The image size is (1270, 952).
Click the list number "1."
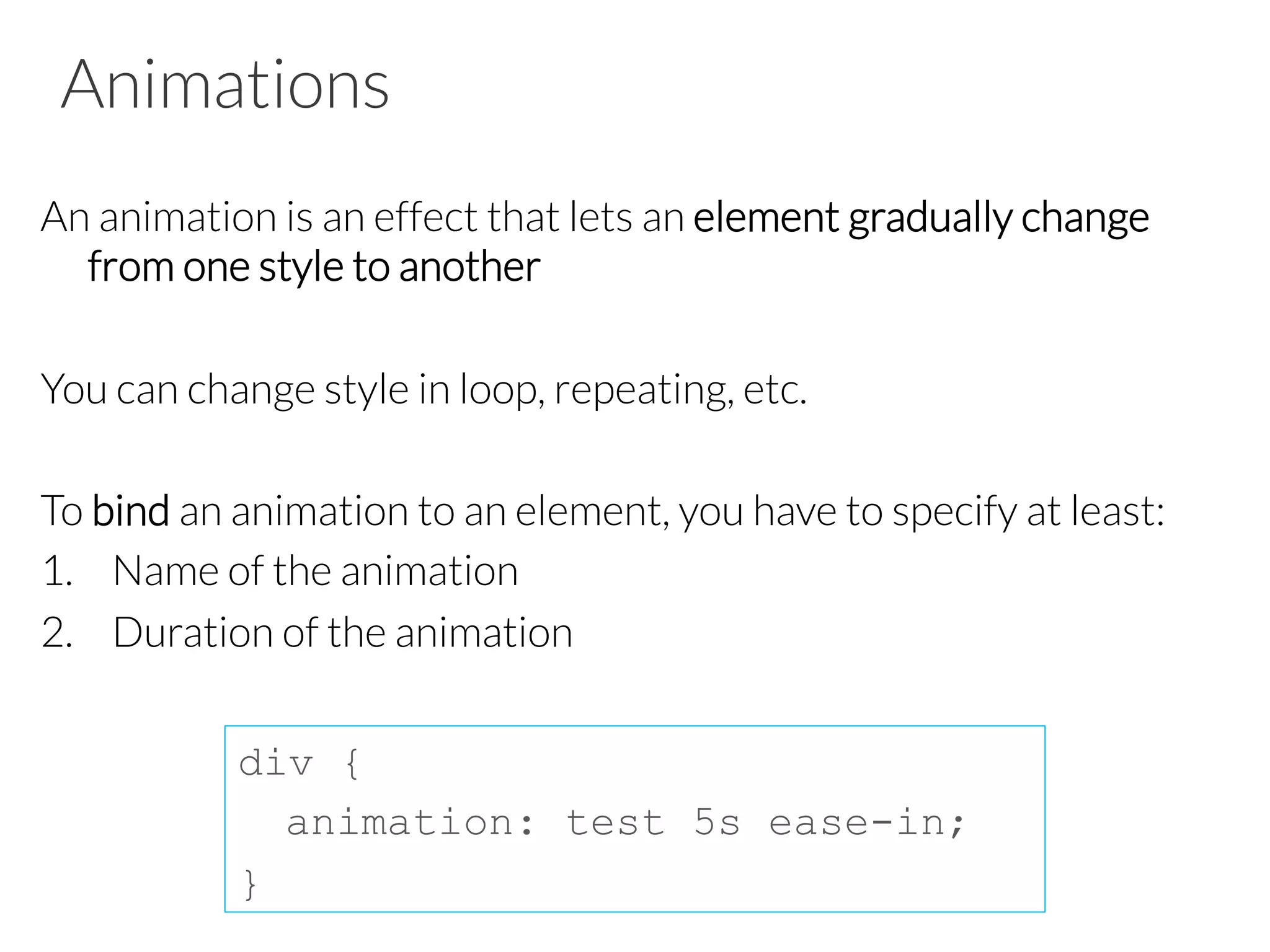pyautogui.click(x=57, y=571)
